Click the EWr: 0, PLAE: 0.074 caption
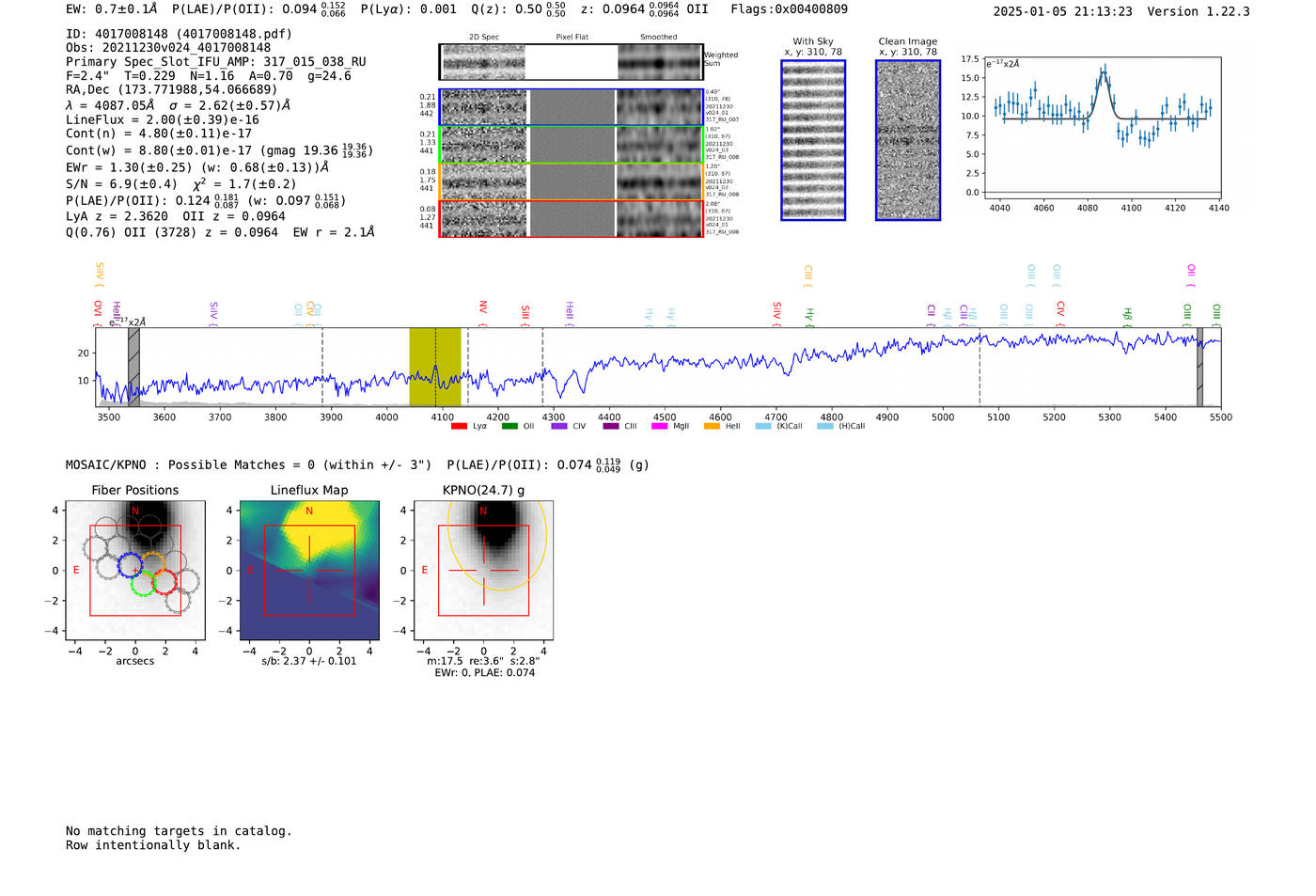This screenshot has width=1316, height=896. coord(484,673)
